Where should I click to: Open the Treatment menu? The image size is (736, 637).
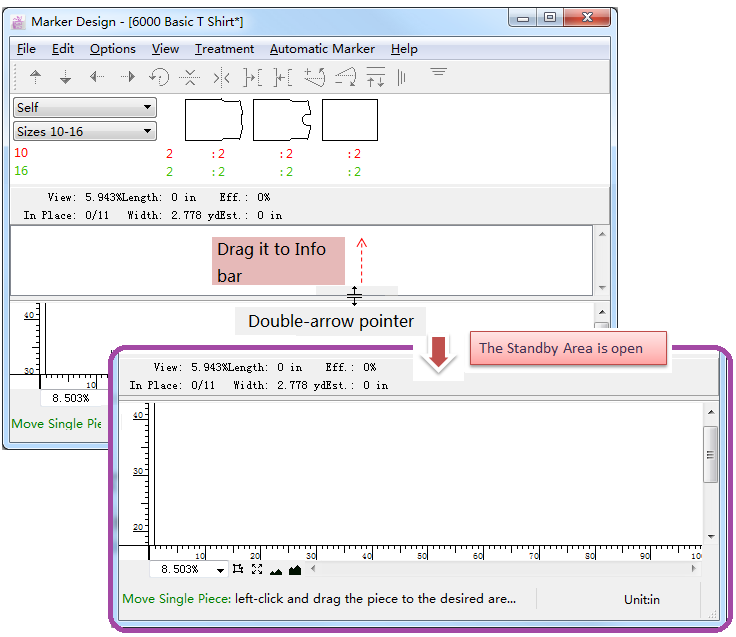[224, 49]
